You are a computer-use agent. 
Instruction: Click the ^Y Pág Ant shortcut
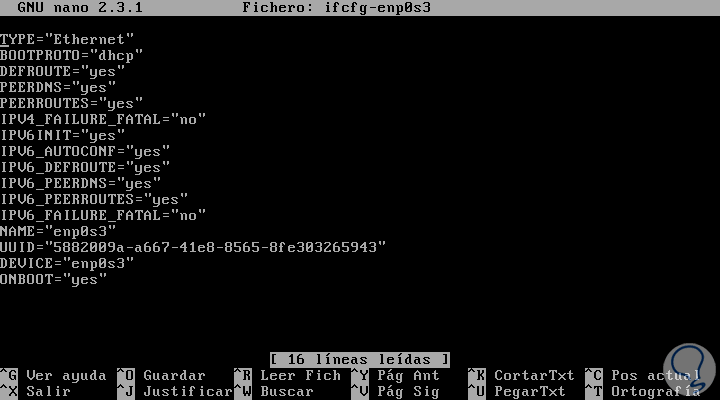pos(395,375)
